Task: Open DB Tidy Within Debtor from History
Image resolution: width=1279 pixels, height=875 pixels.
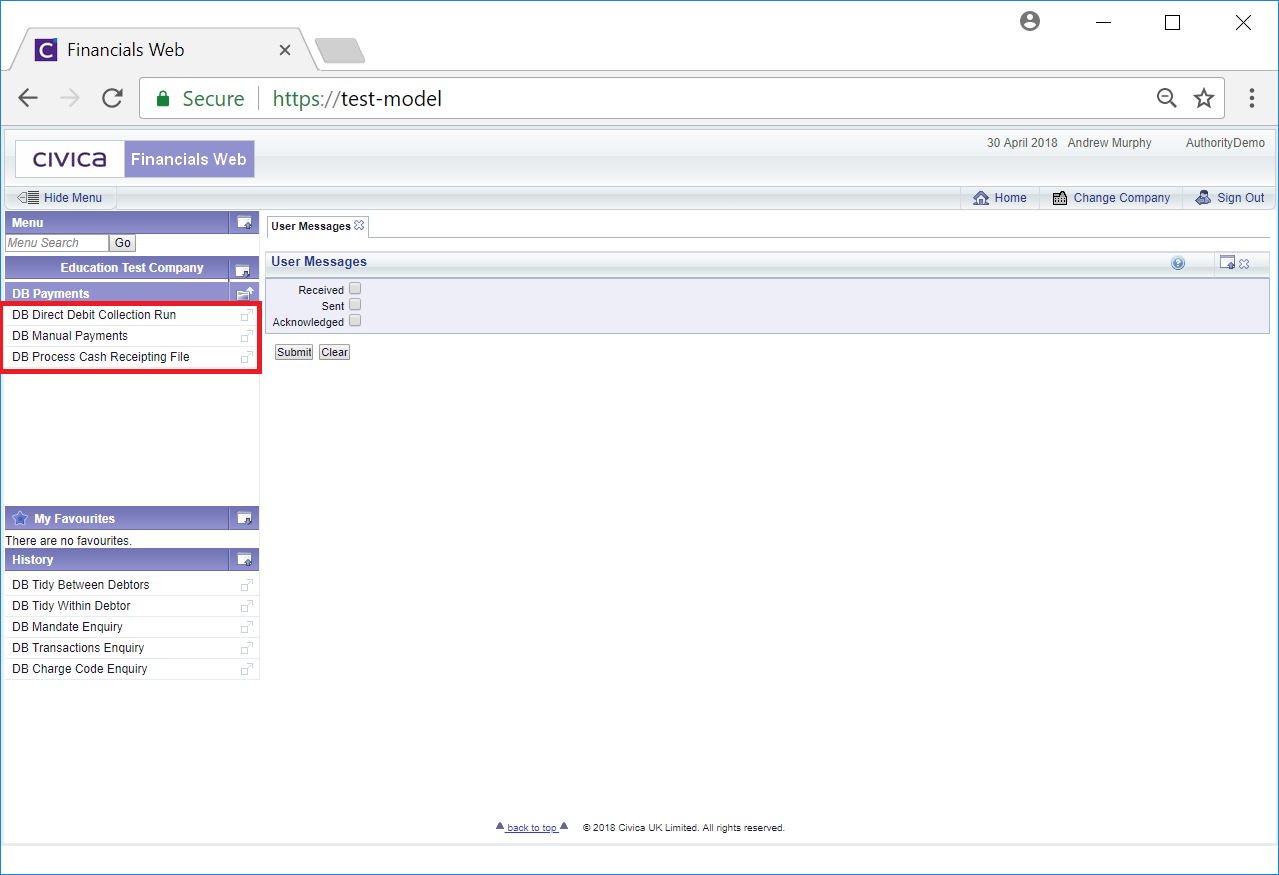Action: tap(71, 606)
